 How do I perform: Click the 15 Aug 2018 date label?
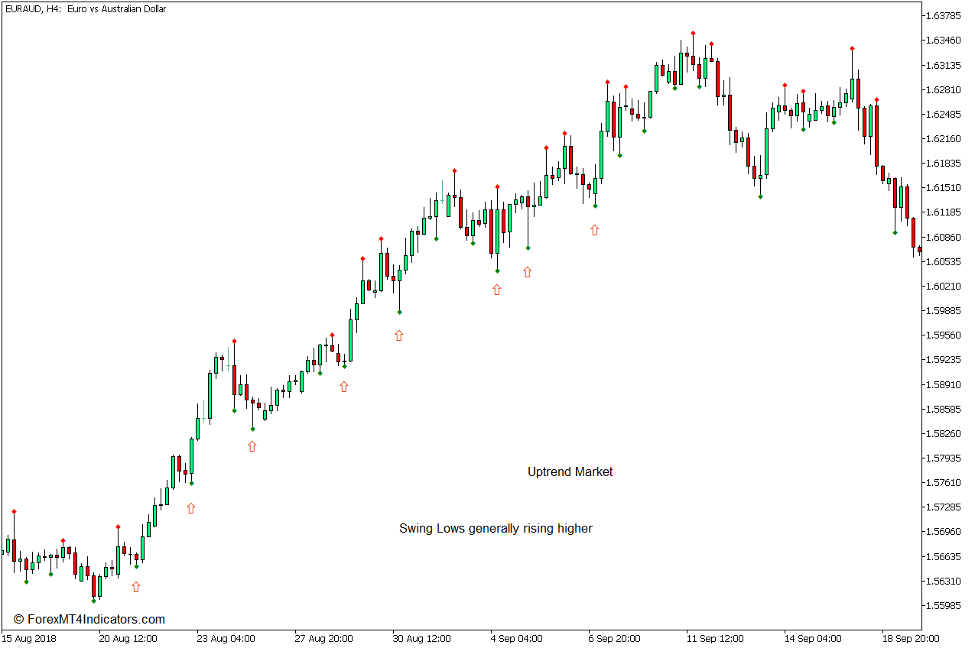click(x=30, y=638)
